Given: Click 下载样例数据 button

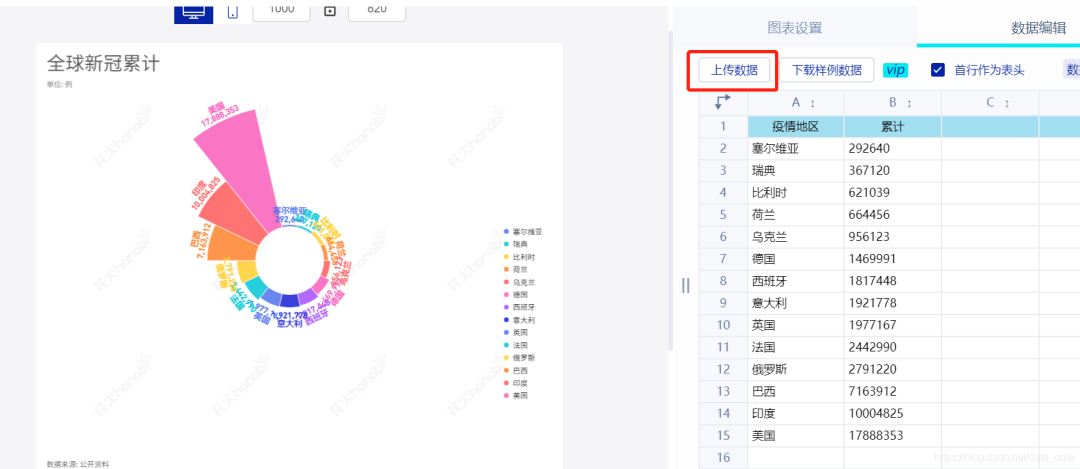Looking at the screenshot, I should tap(827, 70).
